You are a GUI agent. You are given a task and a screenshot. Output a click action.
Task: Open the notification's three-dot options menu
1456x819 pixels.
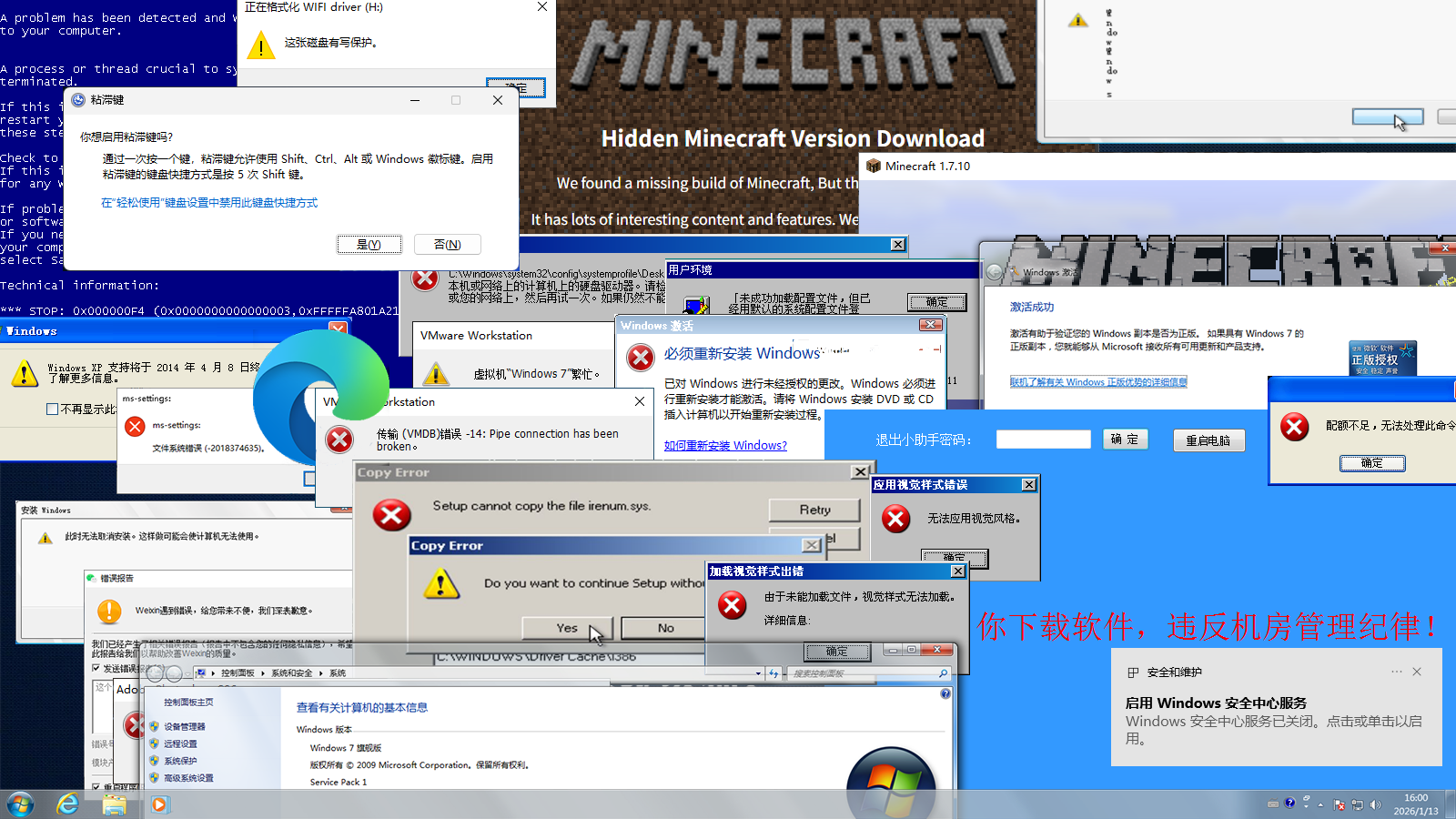tap(1396, 672)
